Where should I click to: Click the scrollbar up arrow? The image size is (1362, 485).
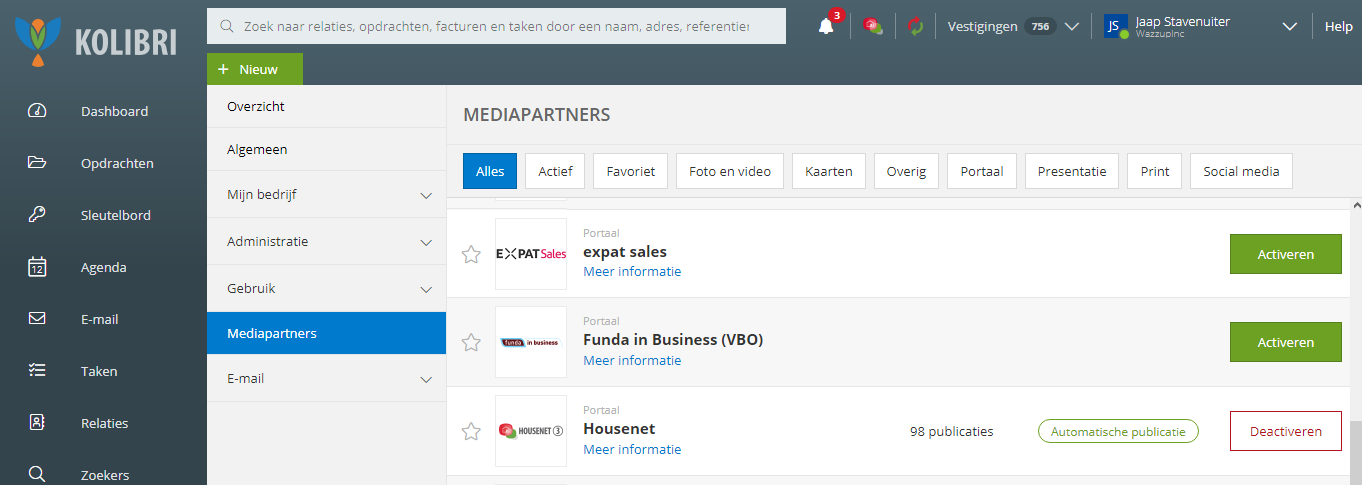click(x=1356, y=204)
